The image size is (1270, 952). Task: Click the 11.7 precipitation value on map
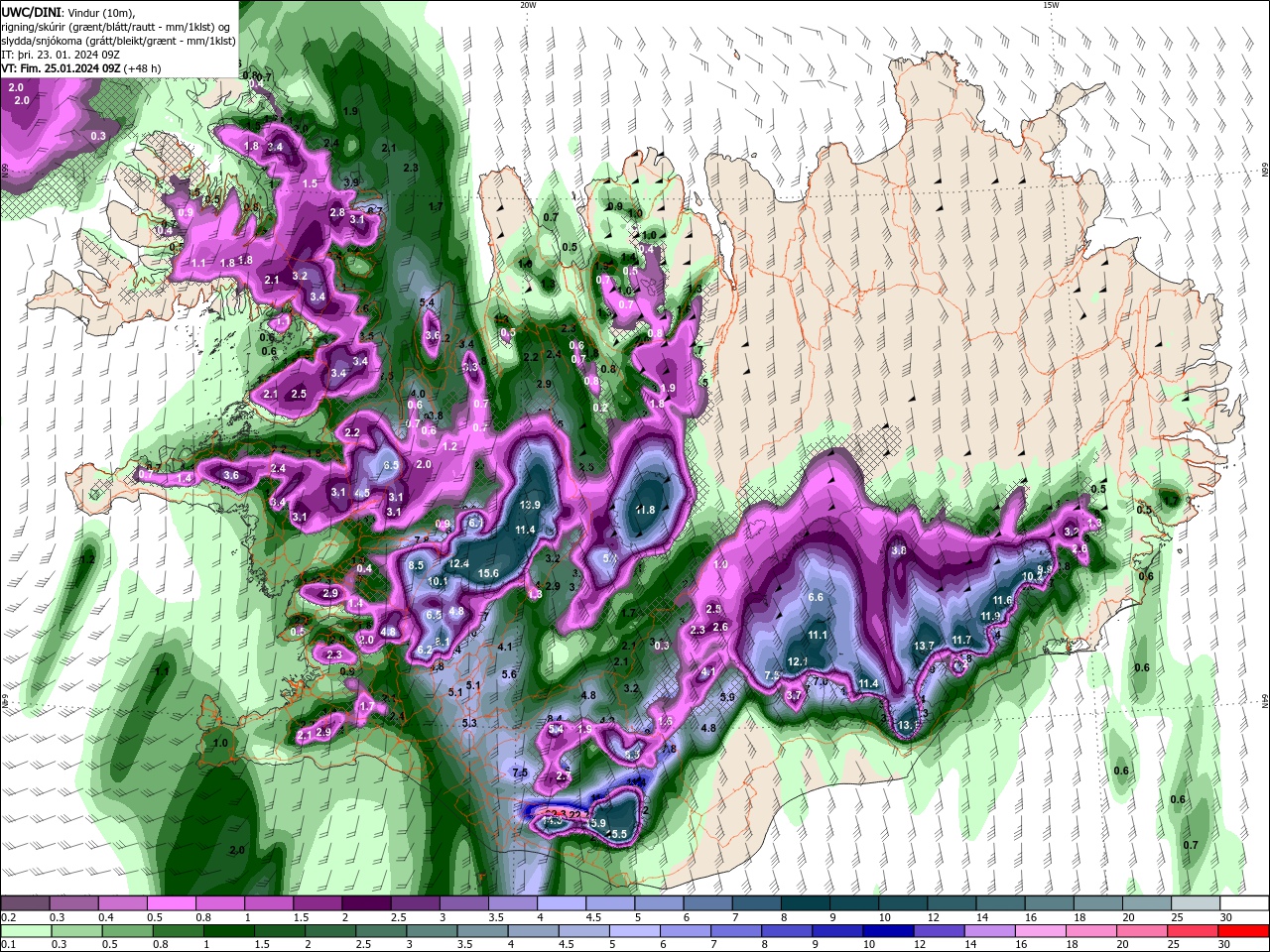961,640
